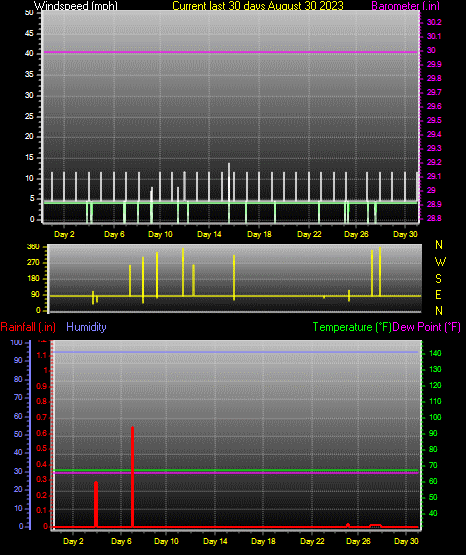Viewport: 466px width, 555px height.
Task: Click the red "Rainfall (.in)" legend label
Action: click(x=28, y=327)
